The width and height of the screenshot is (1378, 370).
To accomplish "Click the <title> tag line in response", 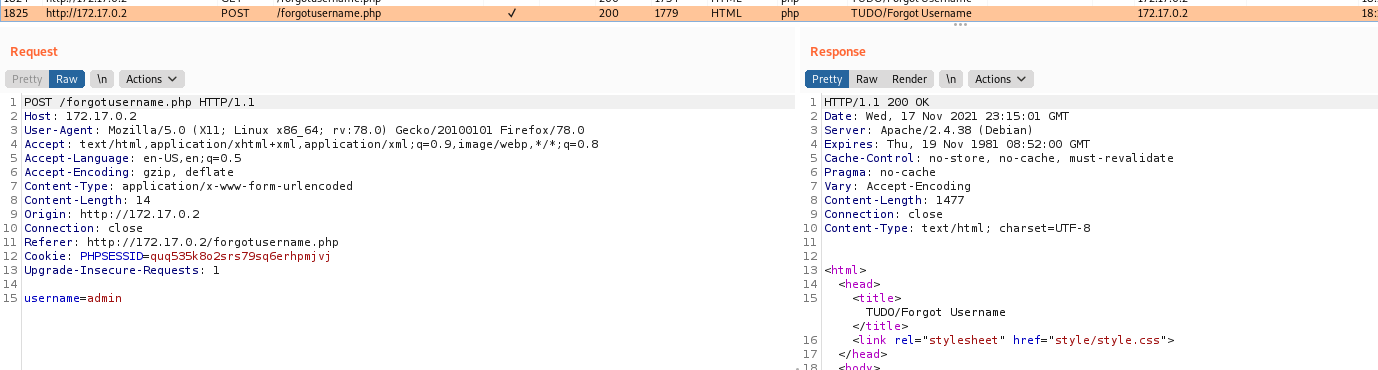I will [877, 298].
